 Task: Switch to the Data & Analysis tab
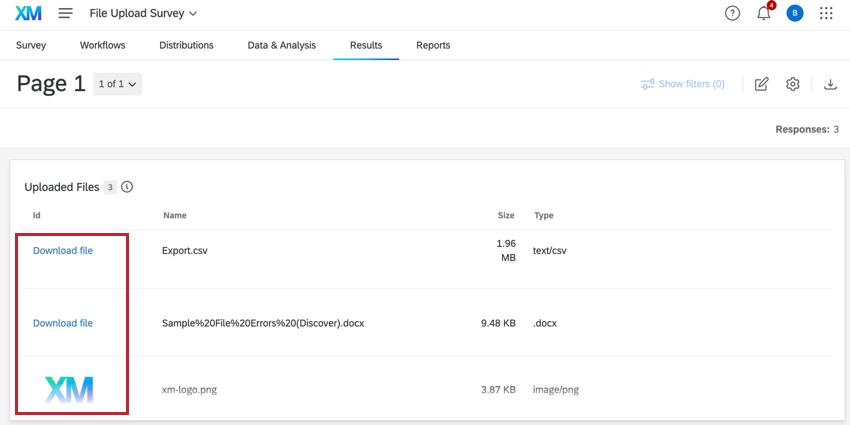tap(282, 45)
